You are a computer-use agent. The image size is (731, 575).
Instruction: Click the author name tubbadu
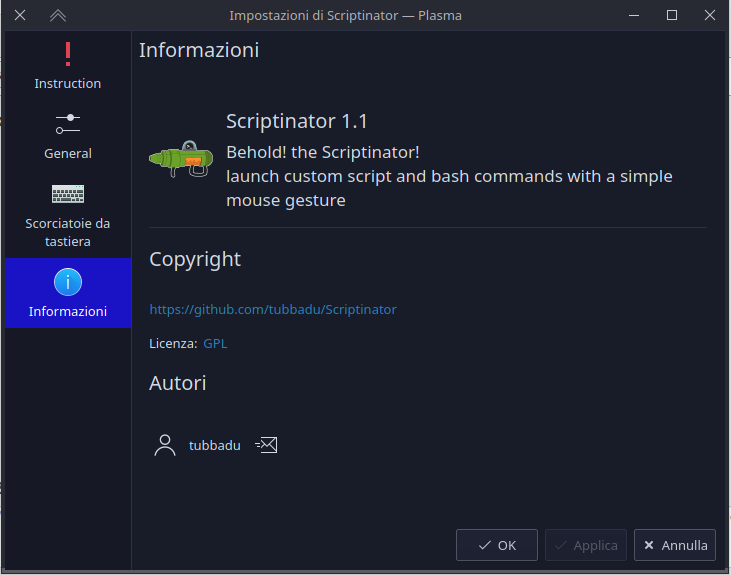click(x=215, y=445)
